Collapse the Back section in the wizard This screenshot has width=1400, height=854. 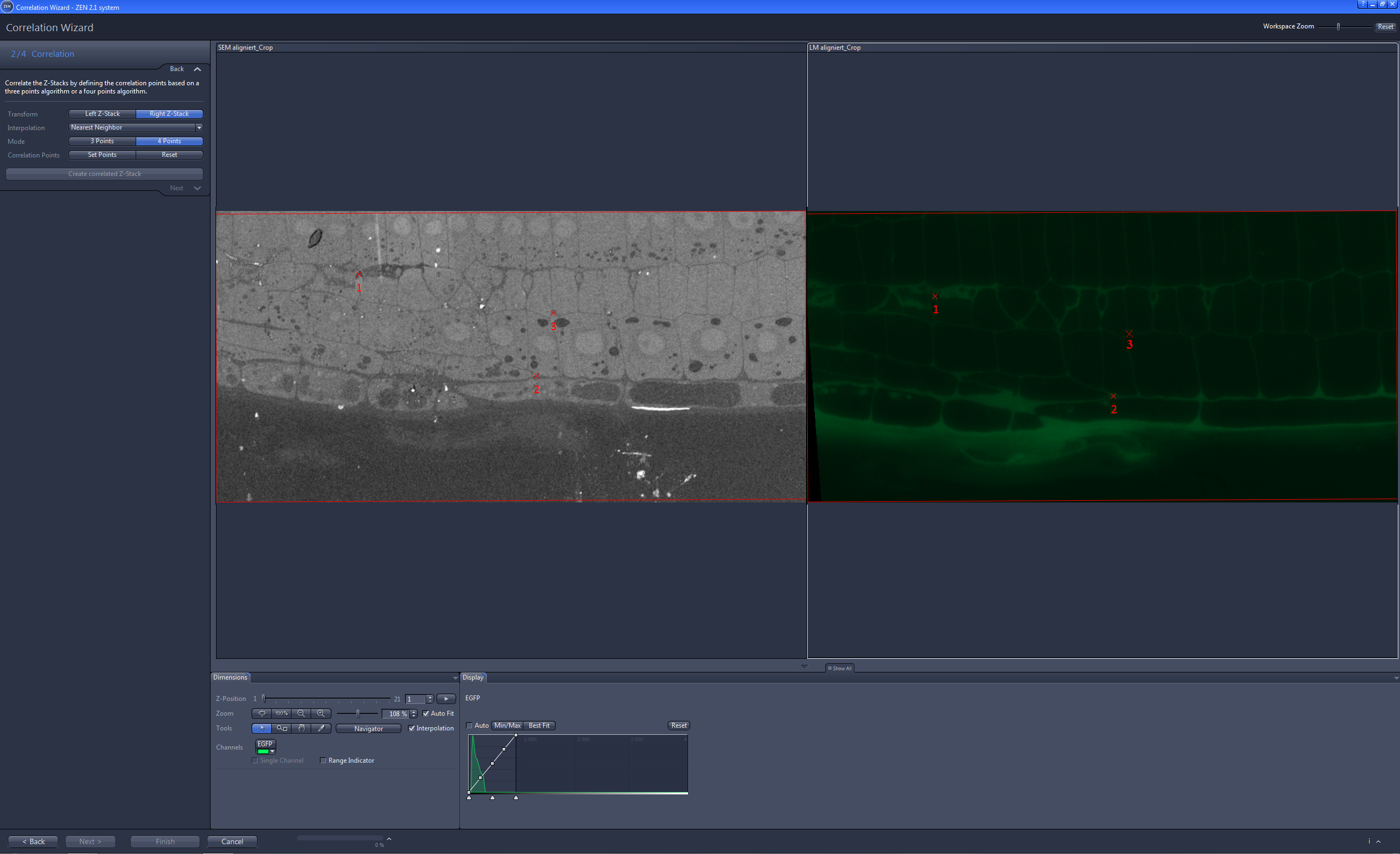pyautogui.click(x=197, y=69)
